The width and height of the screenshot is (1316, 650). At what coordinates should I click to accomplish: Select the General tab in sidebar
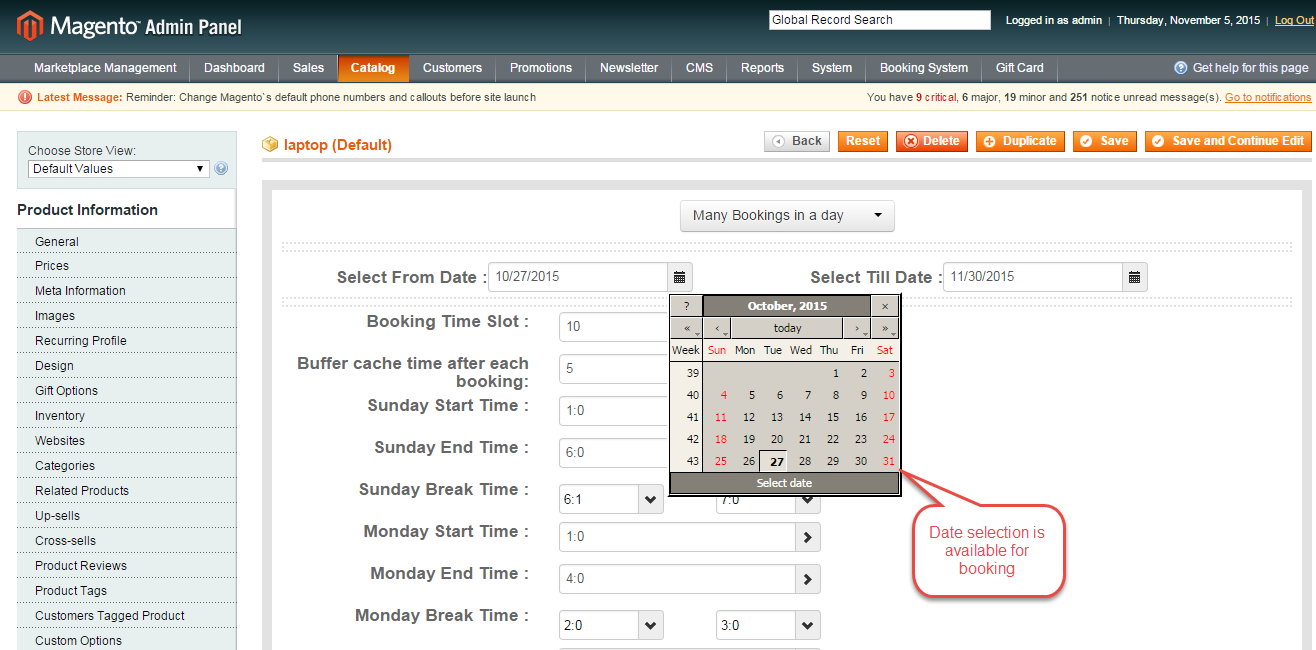click(x=127, y=241)
